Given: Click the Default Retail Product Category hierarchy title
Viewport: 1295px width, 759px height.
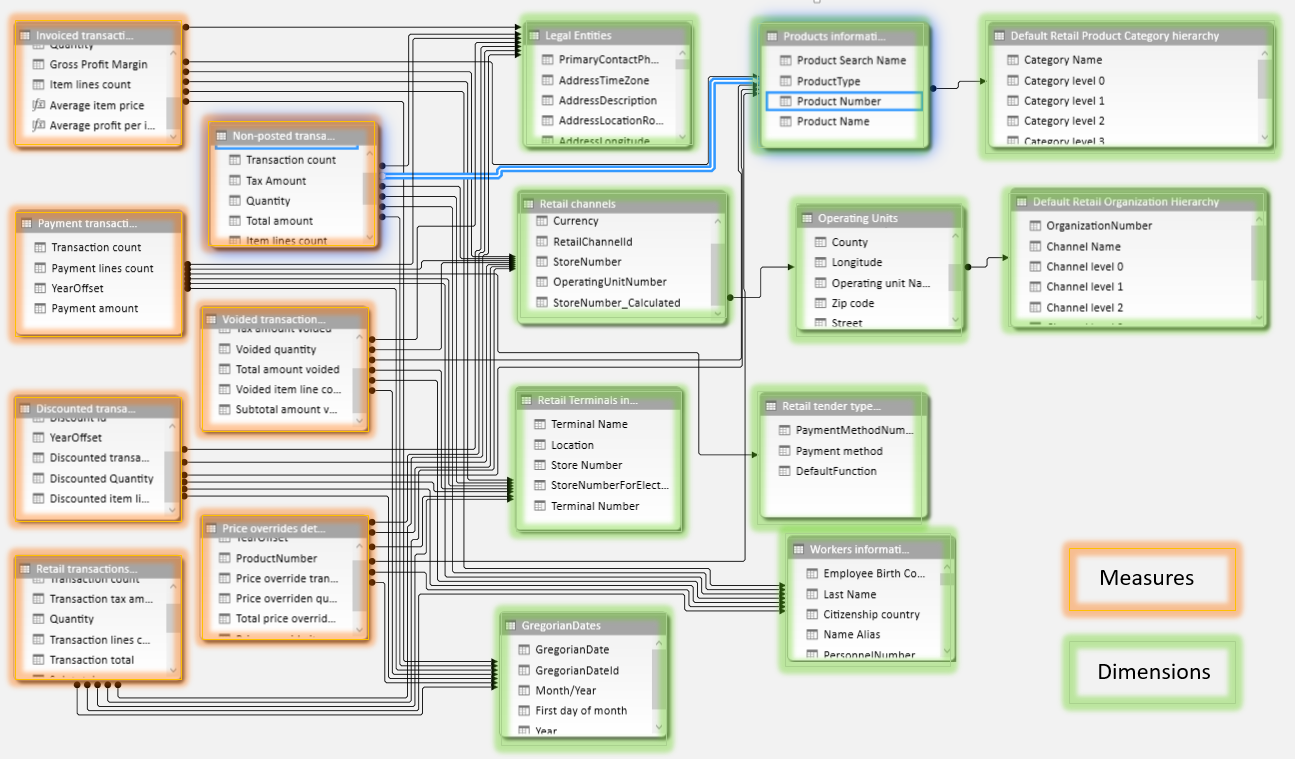Looking at the screenshot, I should coord(1115,36).
